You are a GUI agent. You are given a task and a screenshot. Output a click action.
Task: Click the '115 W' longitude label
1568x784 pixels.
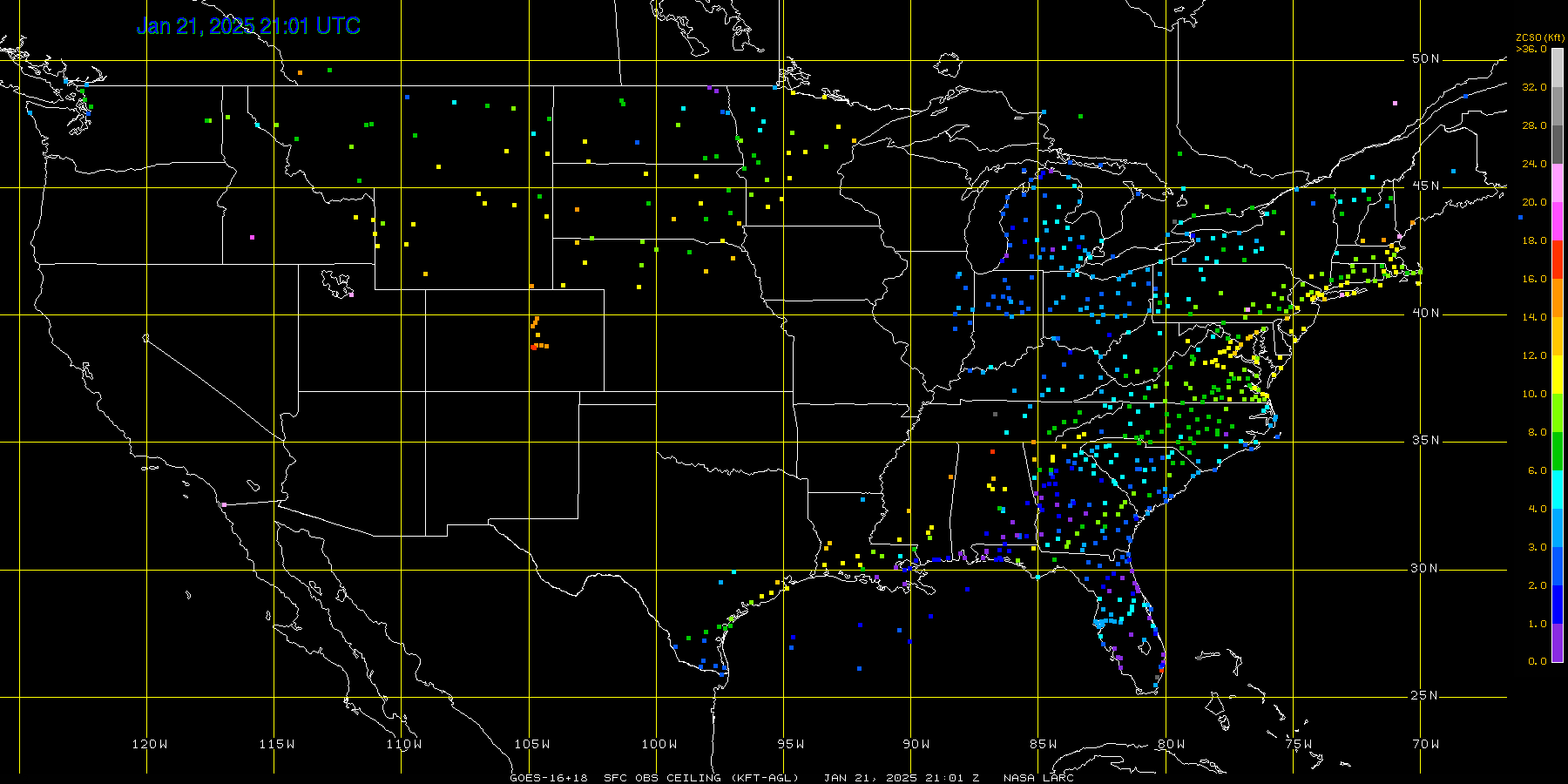click(277, 744)
